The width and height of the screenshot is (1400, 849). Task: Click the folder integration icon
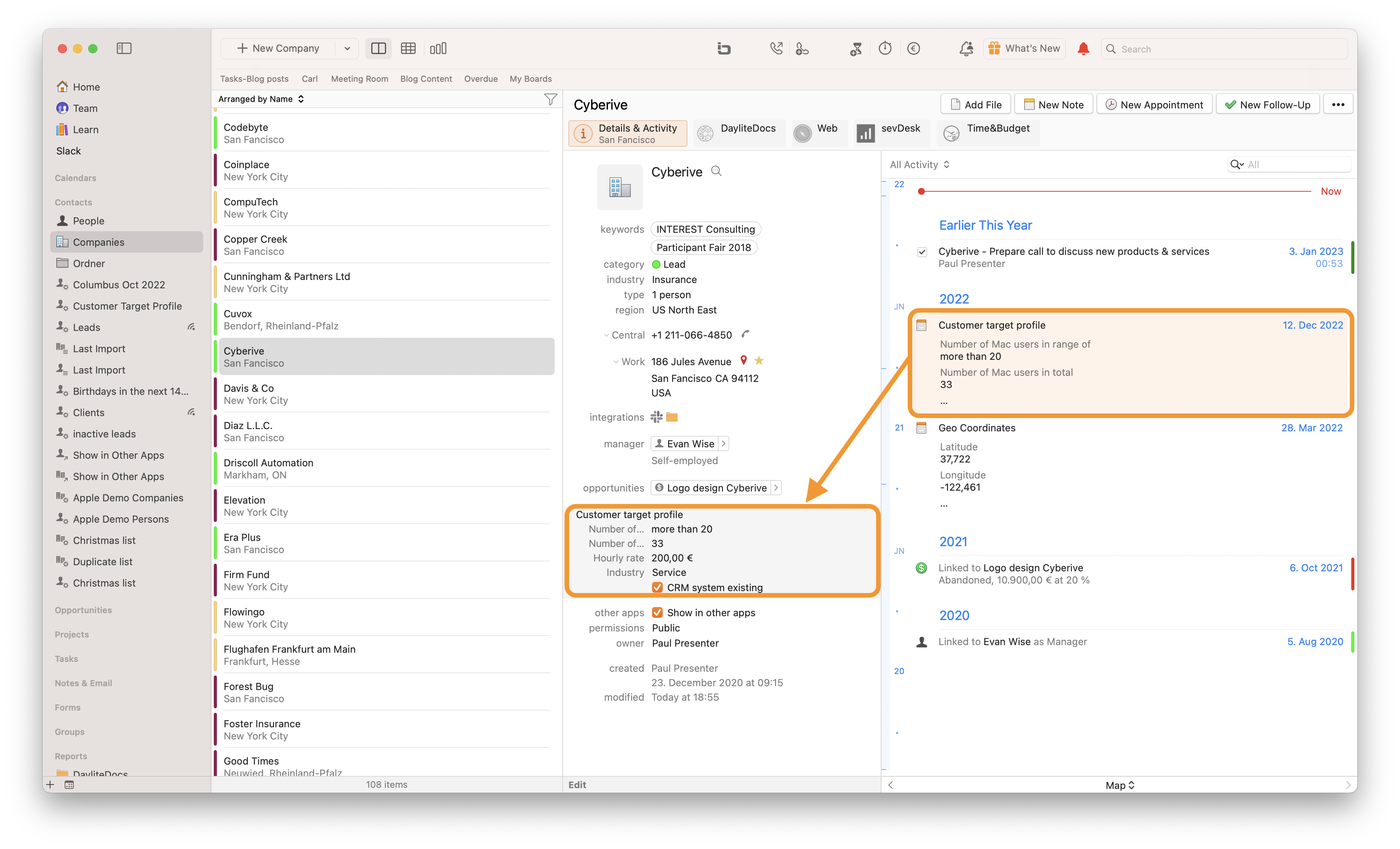coord(672,417)
